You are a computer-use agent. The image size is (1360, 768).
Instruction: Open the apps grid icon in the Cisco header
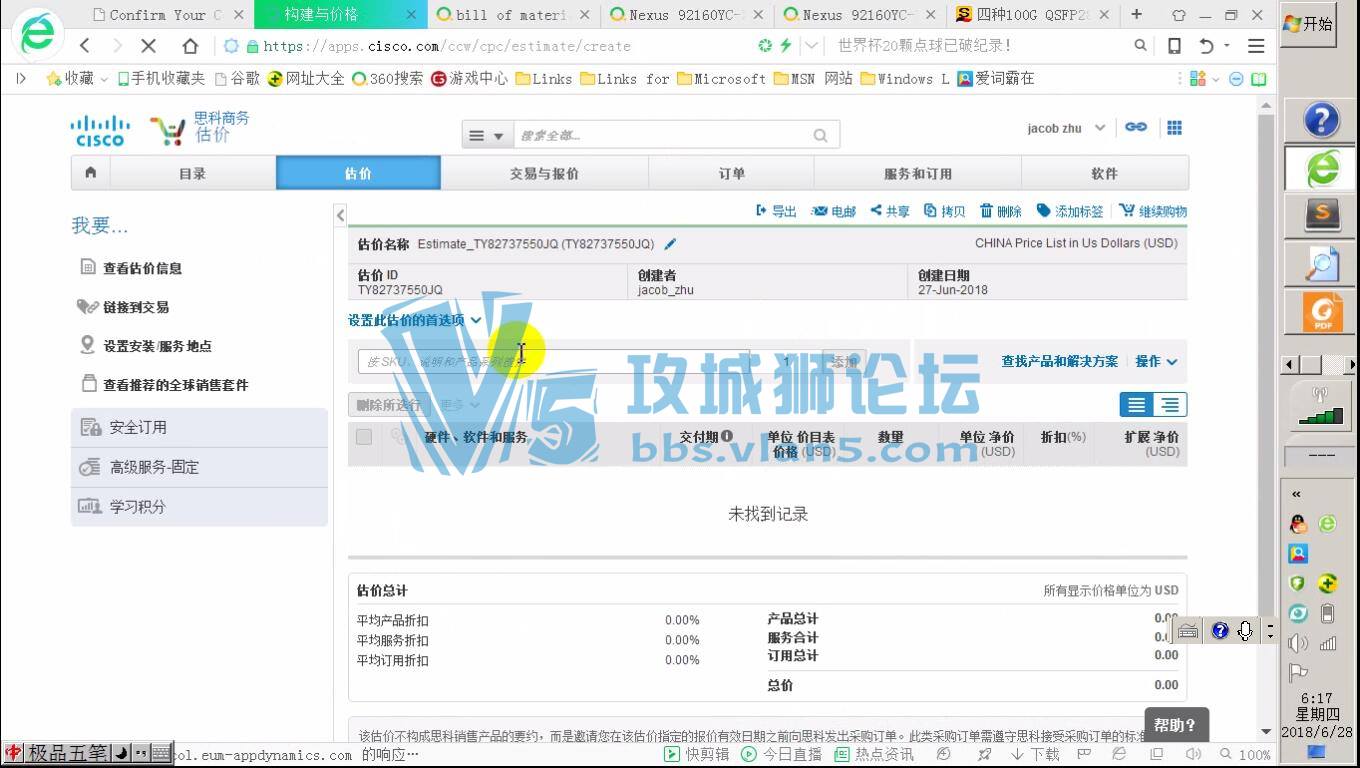1175,127
